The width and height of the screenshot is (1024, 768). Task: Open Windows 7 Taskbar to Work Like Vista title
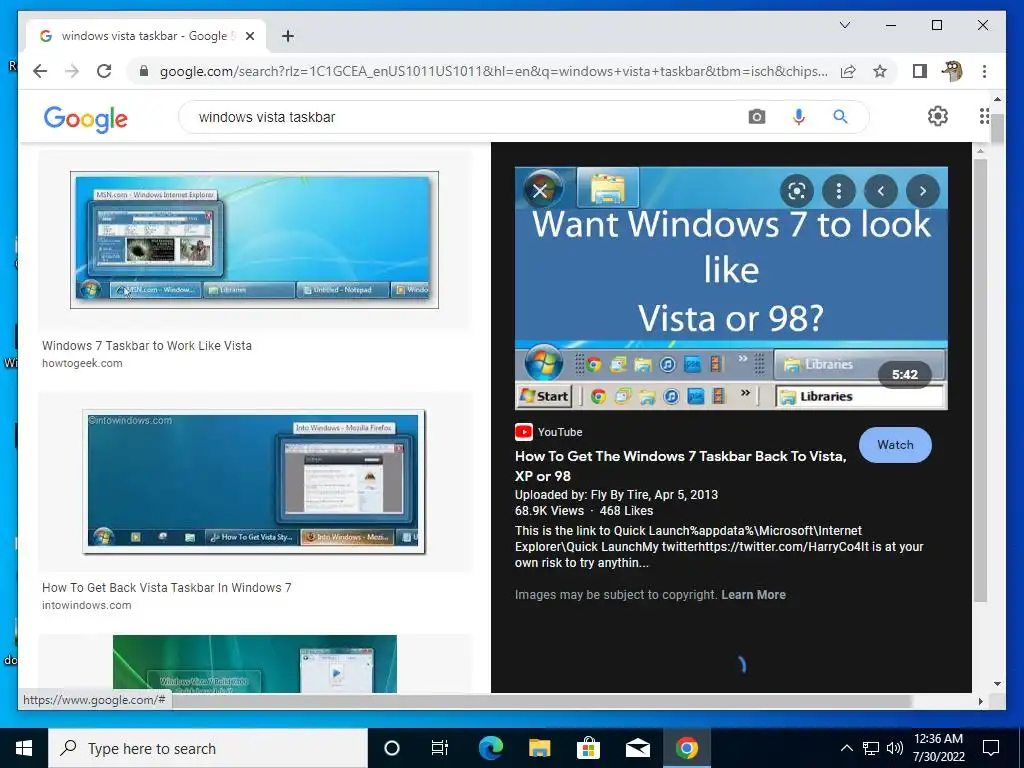147,345
